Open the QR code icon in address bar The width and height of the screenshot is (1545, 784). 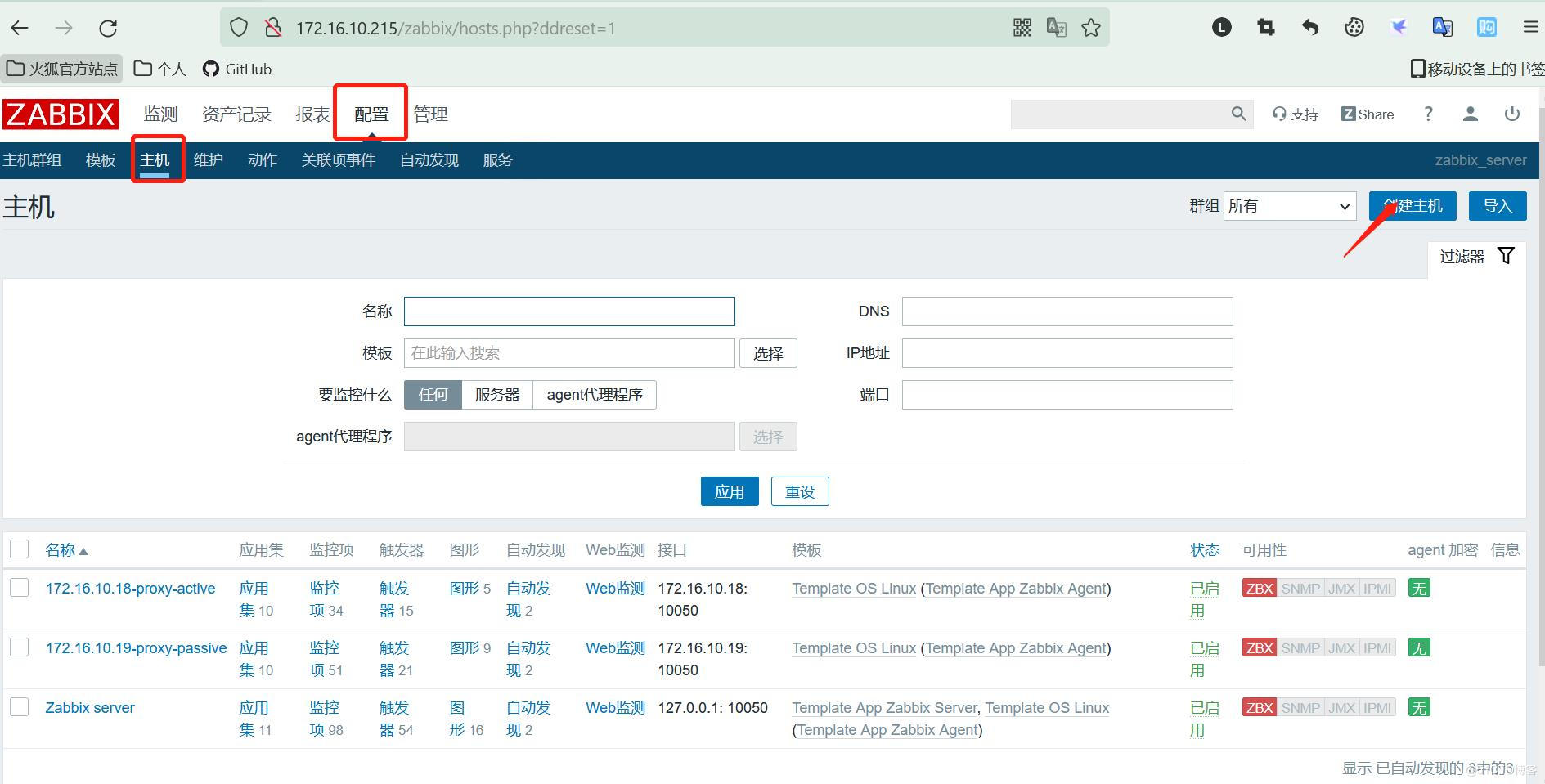click(x=1022, y=28)
